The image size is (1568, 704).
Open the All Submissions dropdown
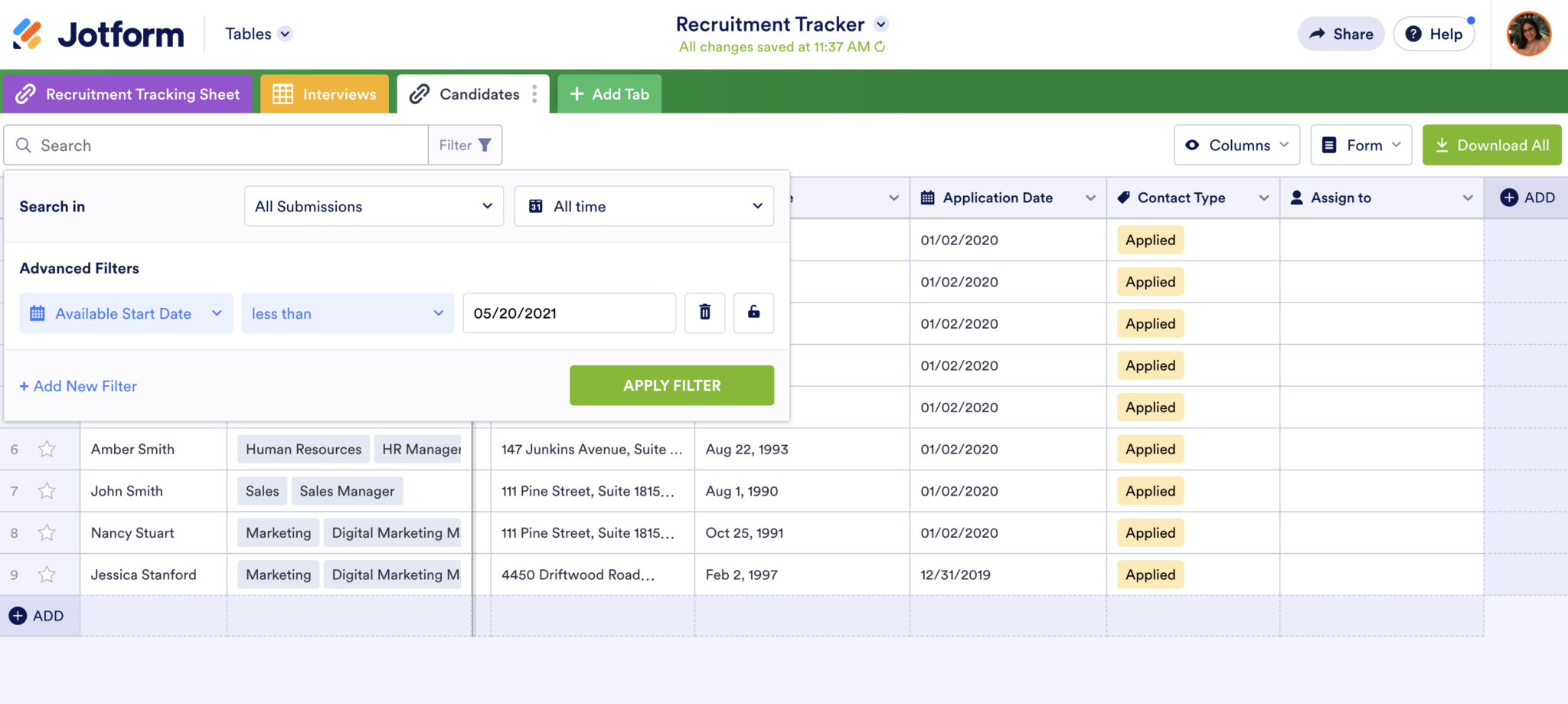click(374, 205)
